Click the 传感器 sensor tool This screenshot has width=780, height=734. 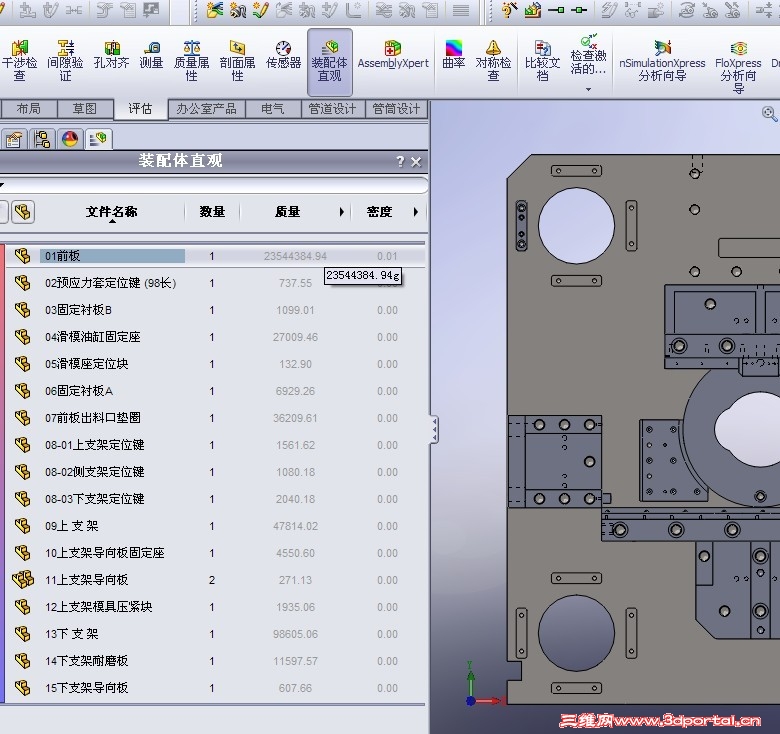[x=284, y=55]
